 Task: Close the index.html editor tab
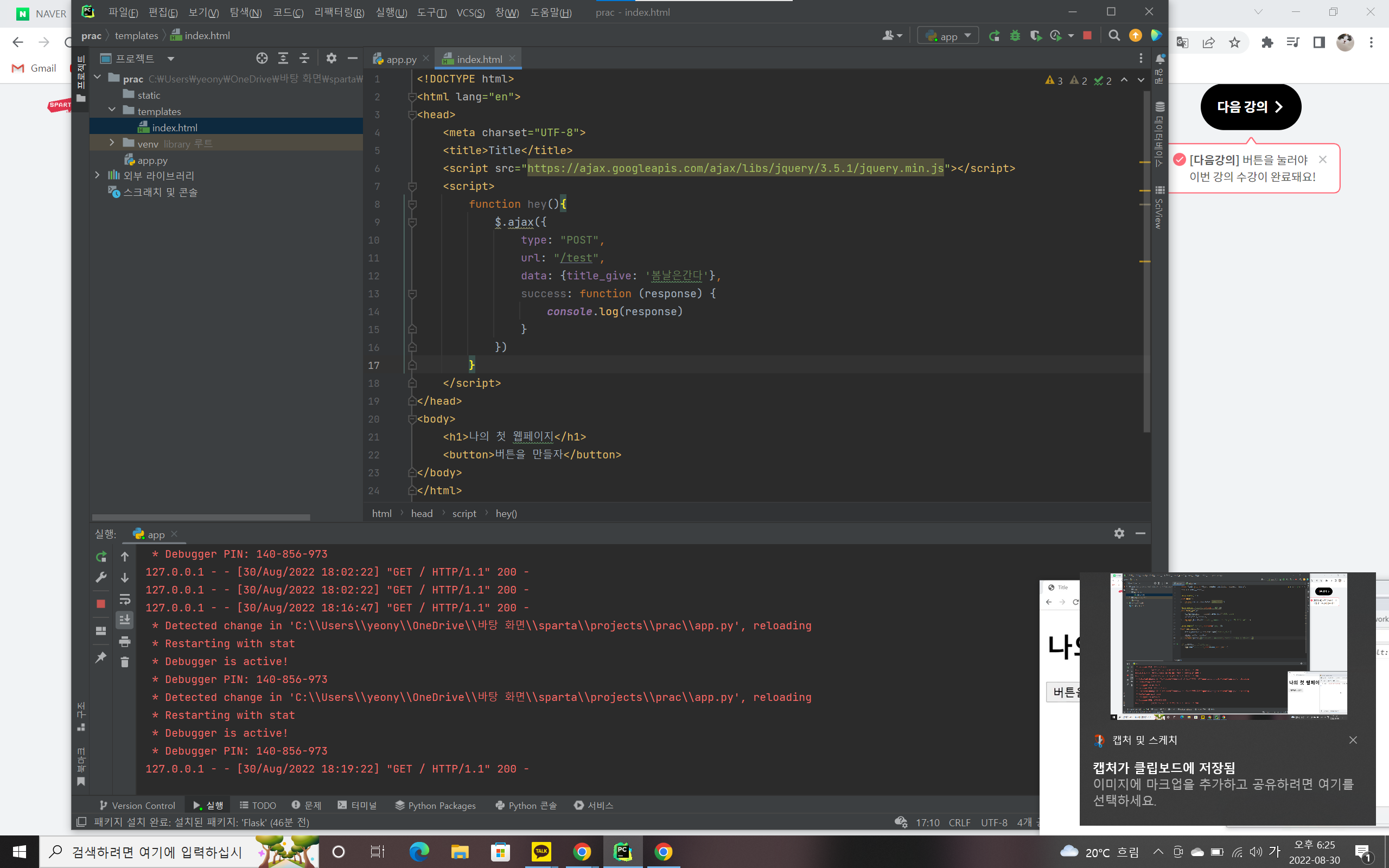click(512, 59)
